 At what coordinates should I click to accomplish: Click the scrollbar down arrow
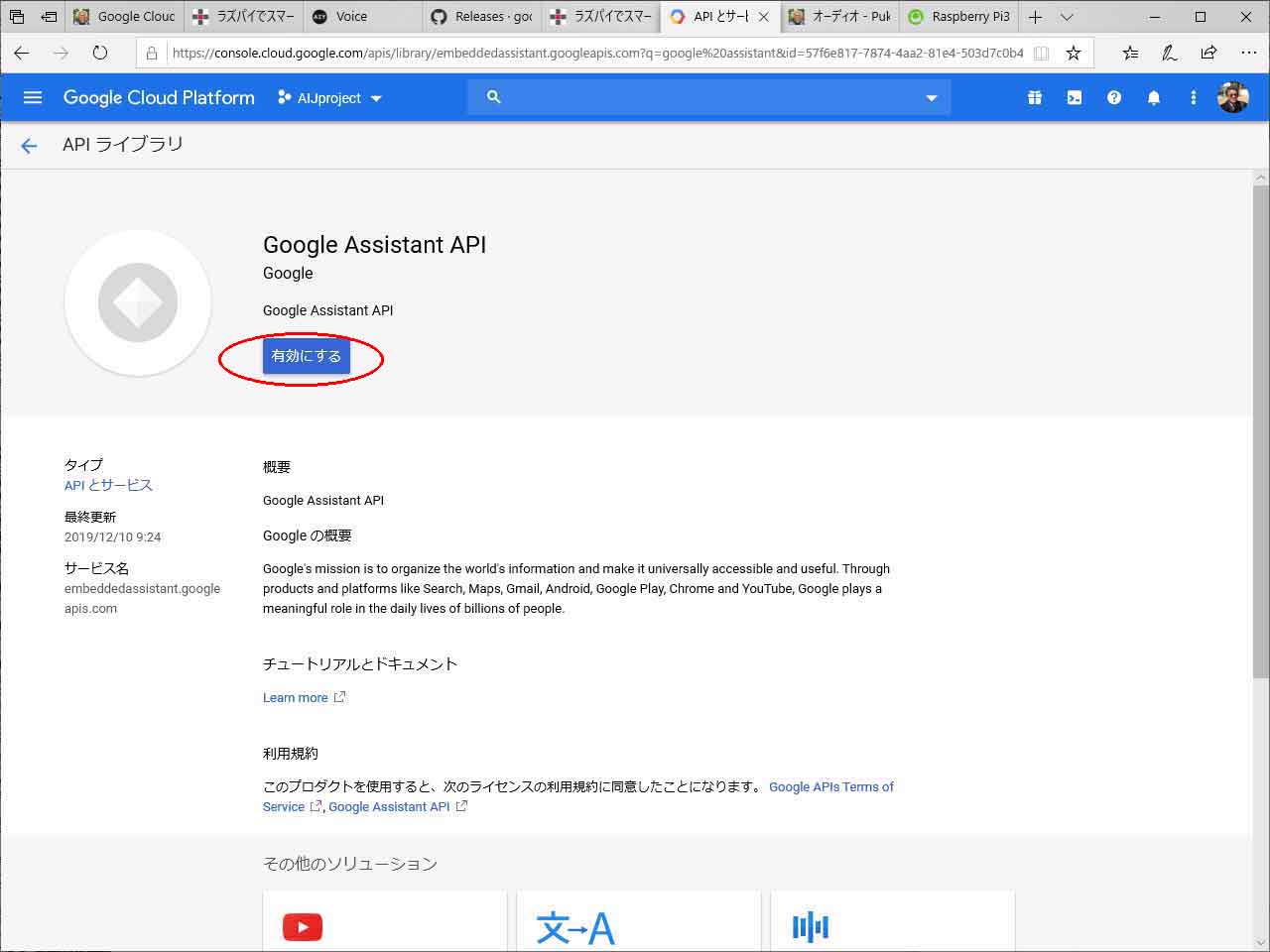coord(1261,941)
